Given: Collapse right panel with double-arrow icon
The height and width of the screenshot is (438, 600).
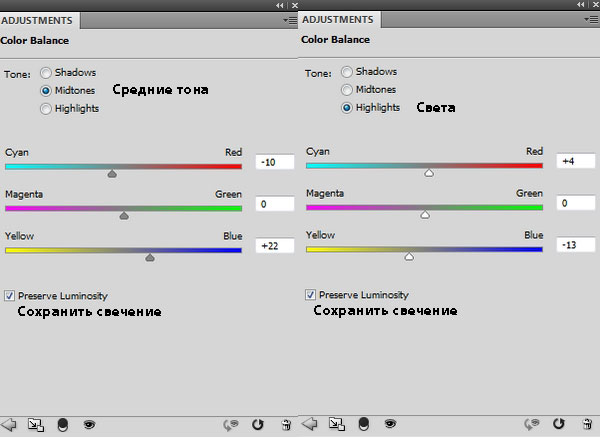Looking at the screenshot, I should coord(581,5).
